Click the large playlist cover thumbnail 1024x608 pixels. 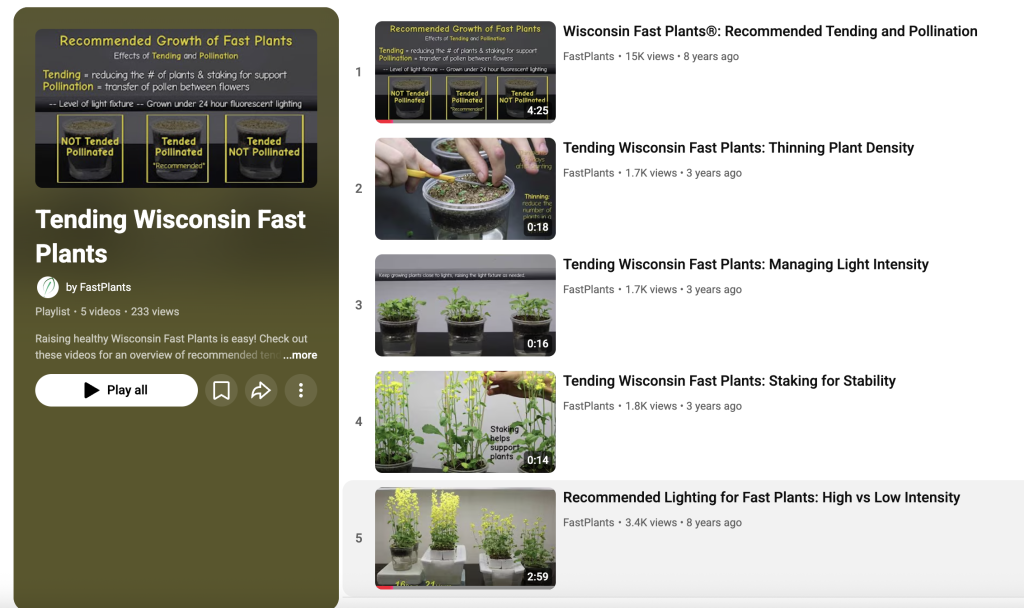pyautogui.click(x=176, y=108)
